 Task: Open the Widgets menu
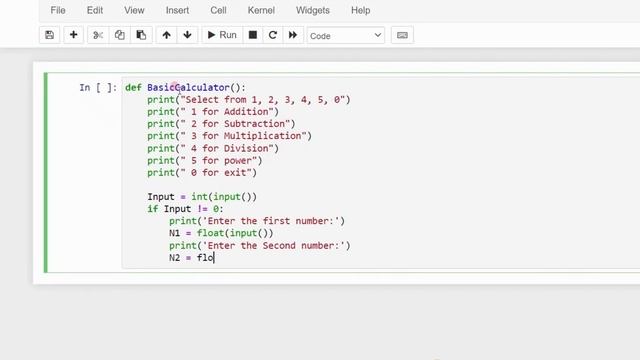(x=313, y=10)
